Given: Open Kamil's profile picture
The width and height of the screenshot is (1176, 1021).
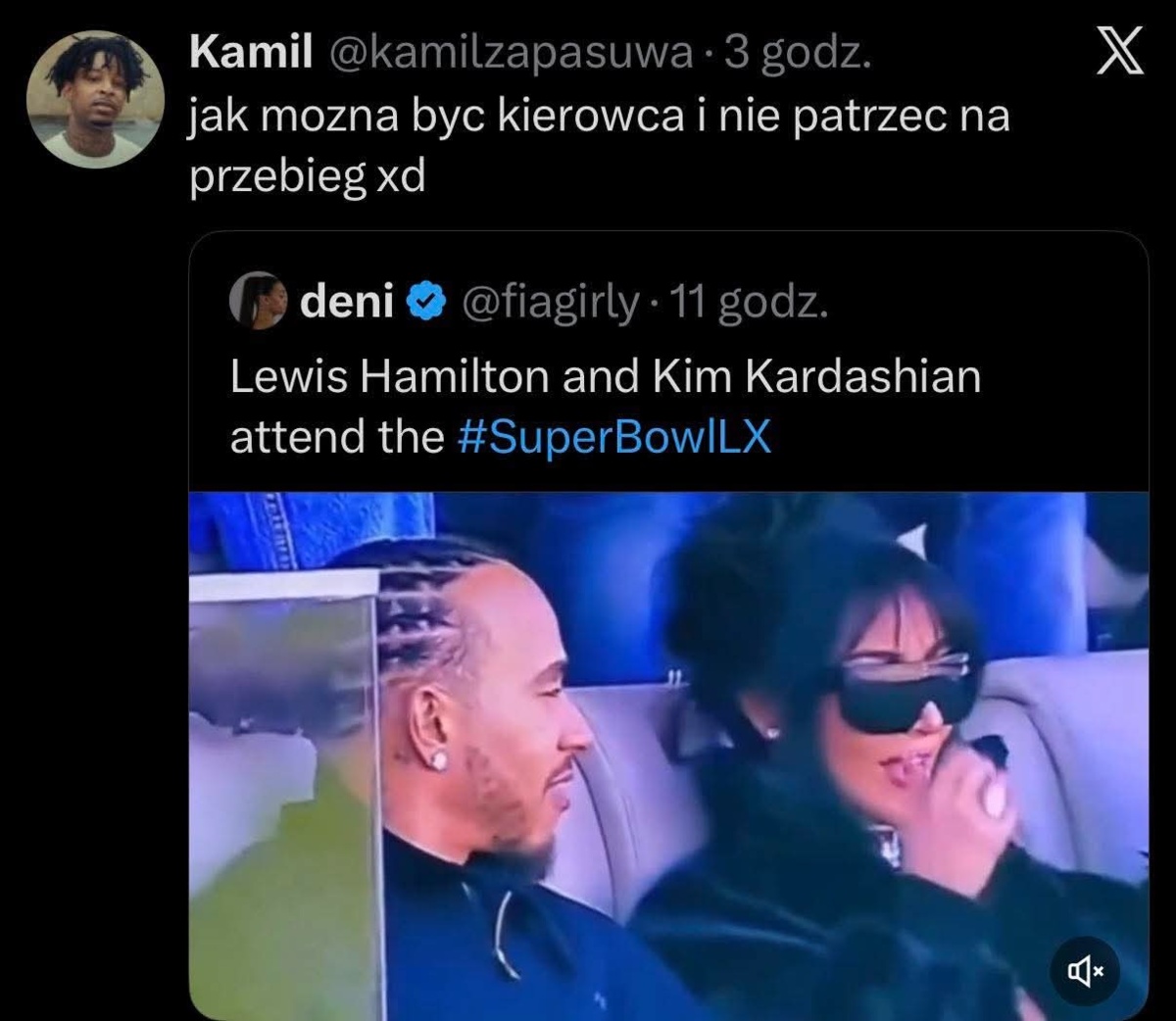Looking at the screenshot, I should point(93,97).
